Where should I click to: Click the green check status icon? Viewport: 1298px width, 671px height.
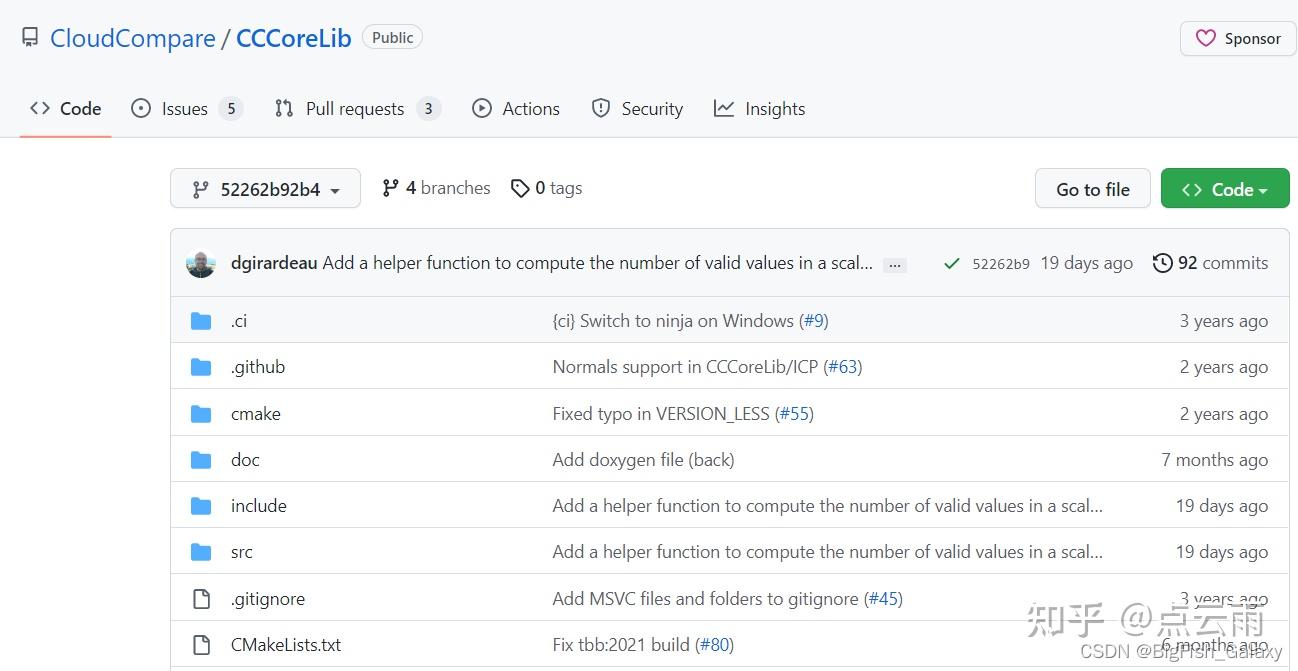pos(951,264)
